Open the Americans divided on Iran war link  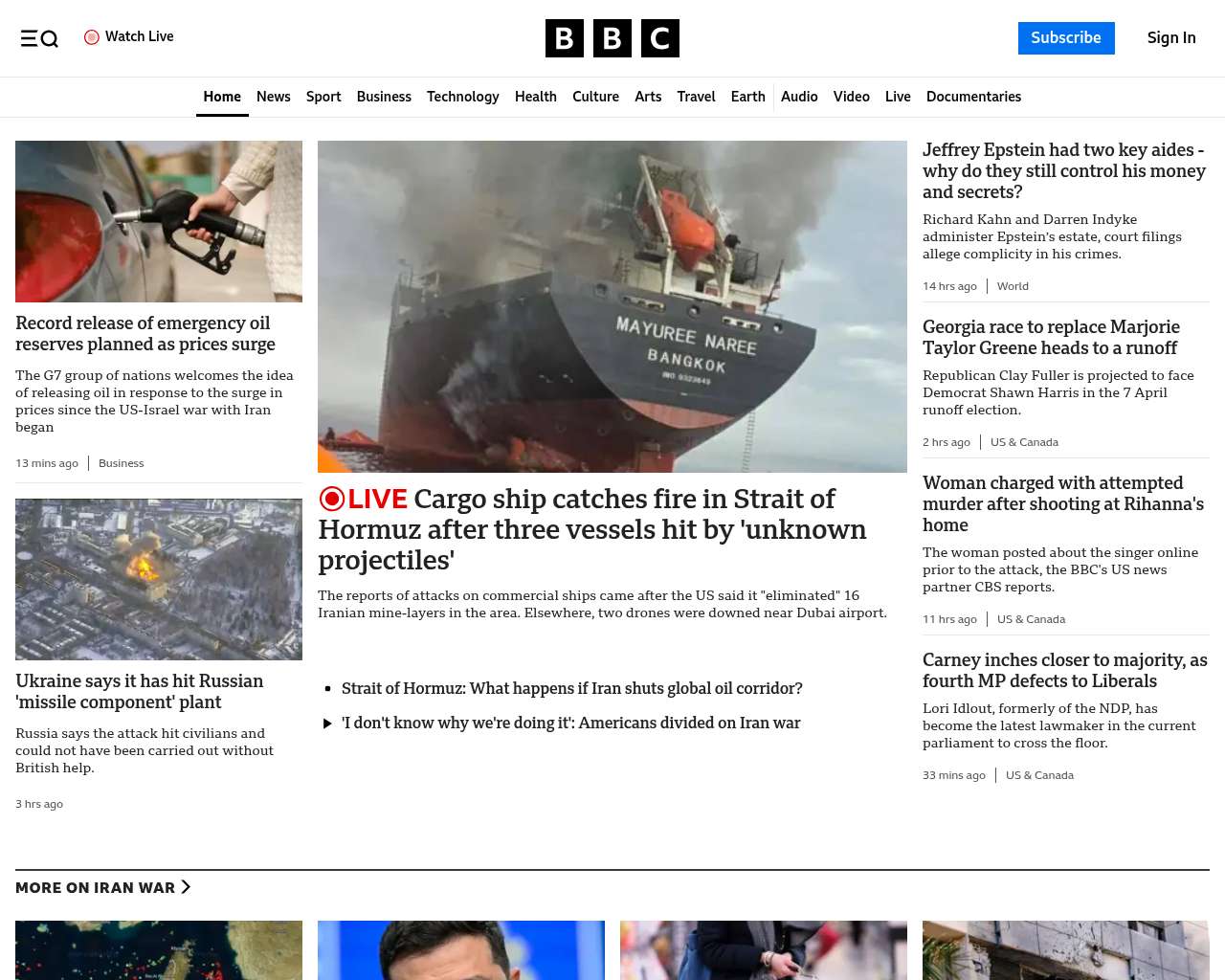571,724
